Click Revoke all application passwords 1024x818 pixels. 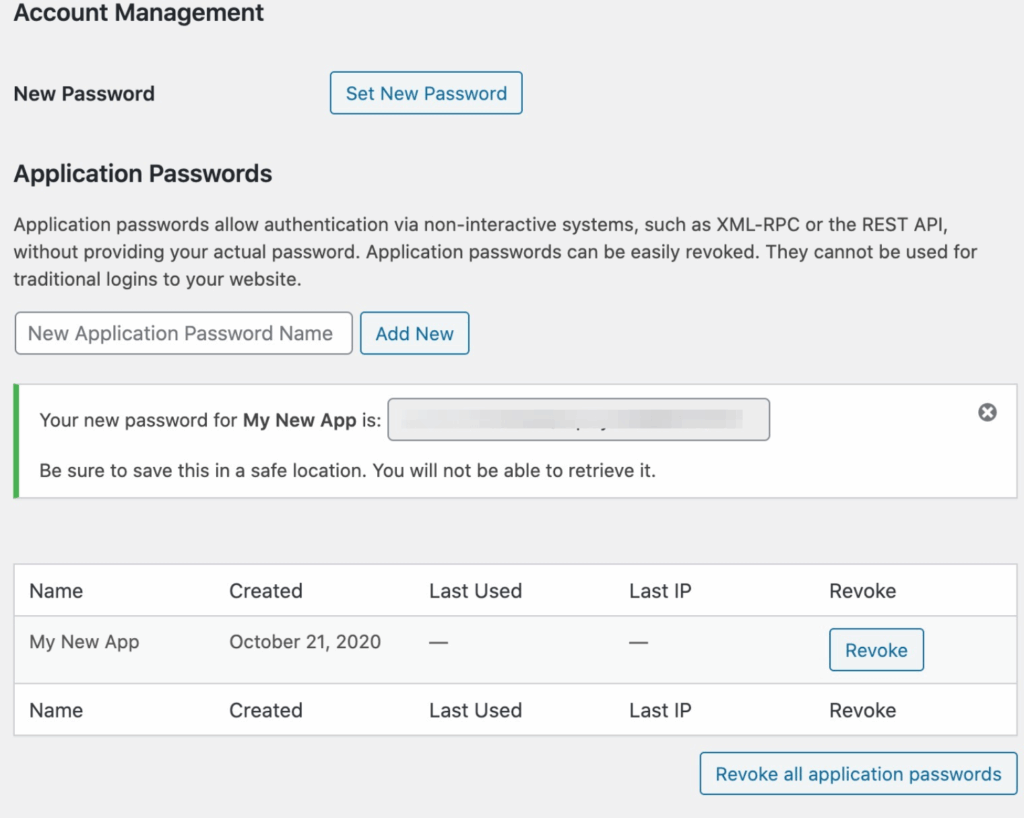(x=858, y=774)
